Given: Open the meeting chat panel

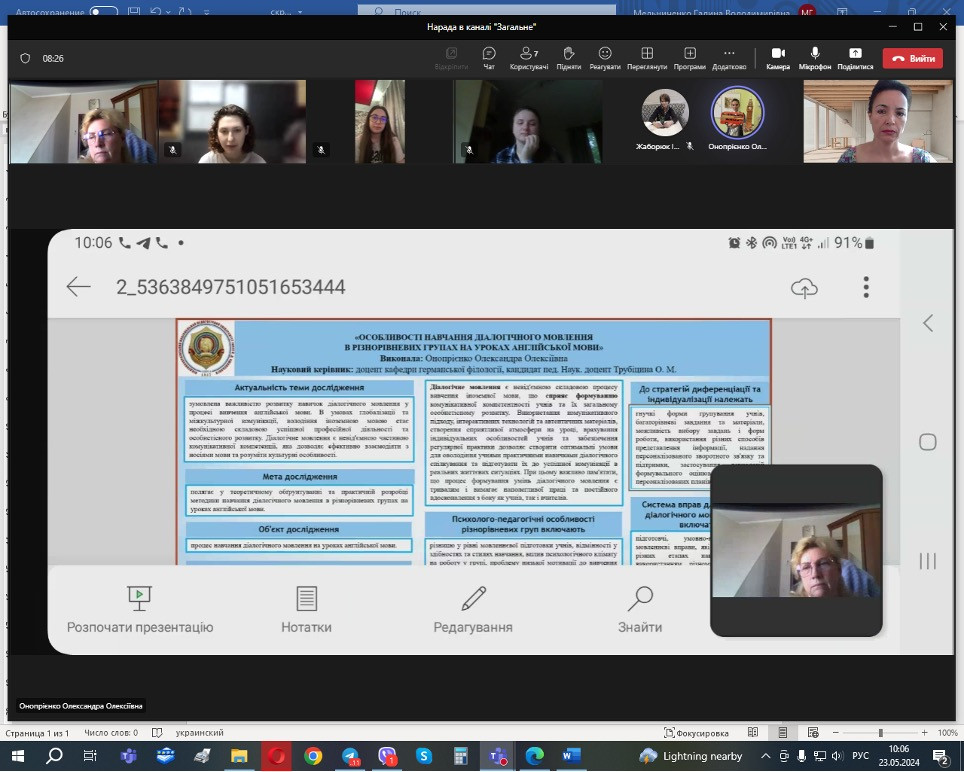Looking at the screenshot, I should (x=489, y=57).
